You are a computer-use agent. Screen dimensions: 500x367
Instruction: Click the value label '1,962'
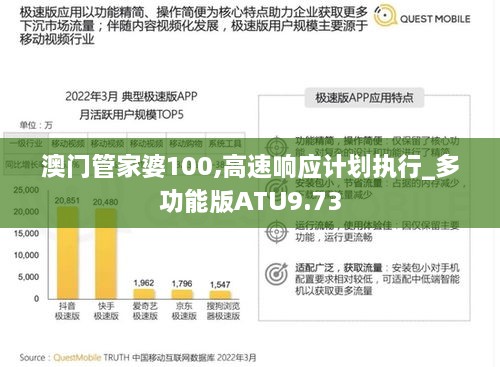(x=144, y=283)
